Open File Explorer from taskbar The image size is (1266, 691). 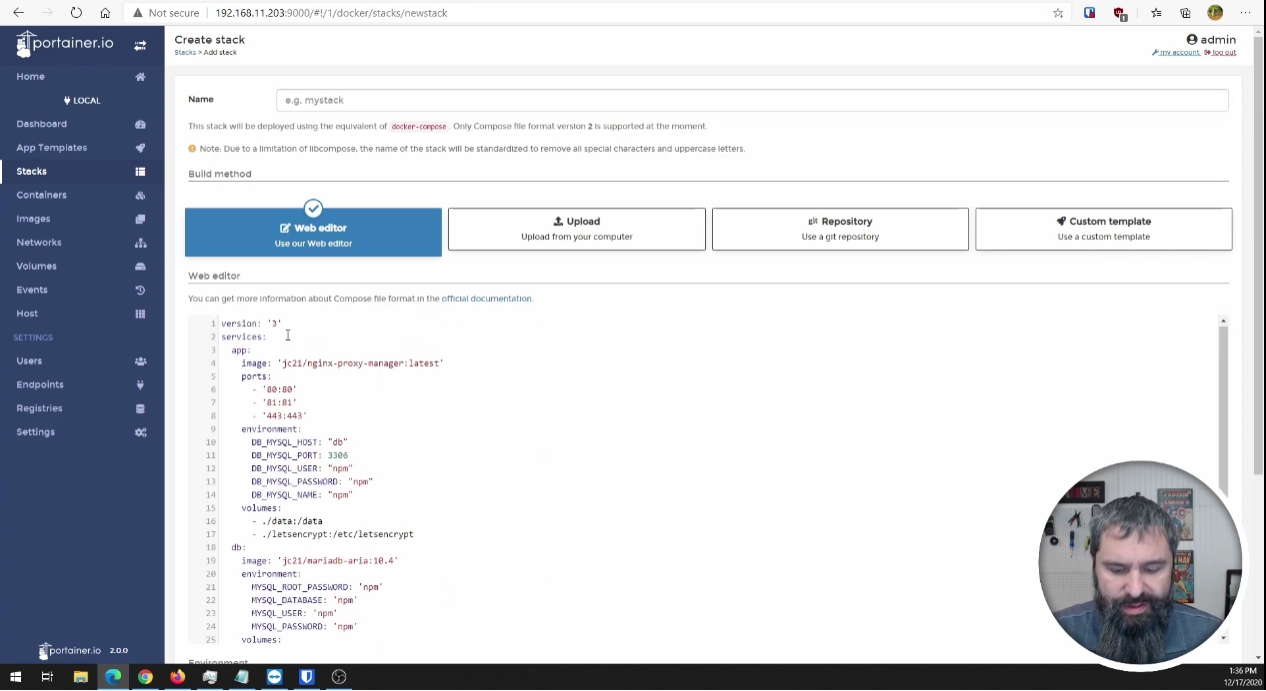[80, 677]
